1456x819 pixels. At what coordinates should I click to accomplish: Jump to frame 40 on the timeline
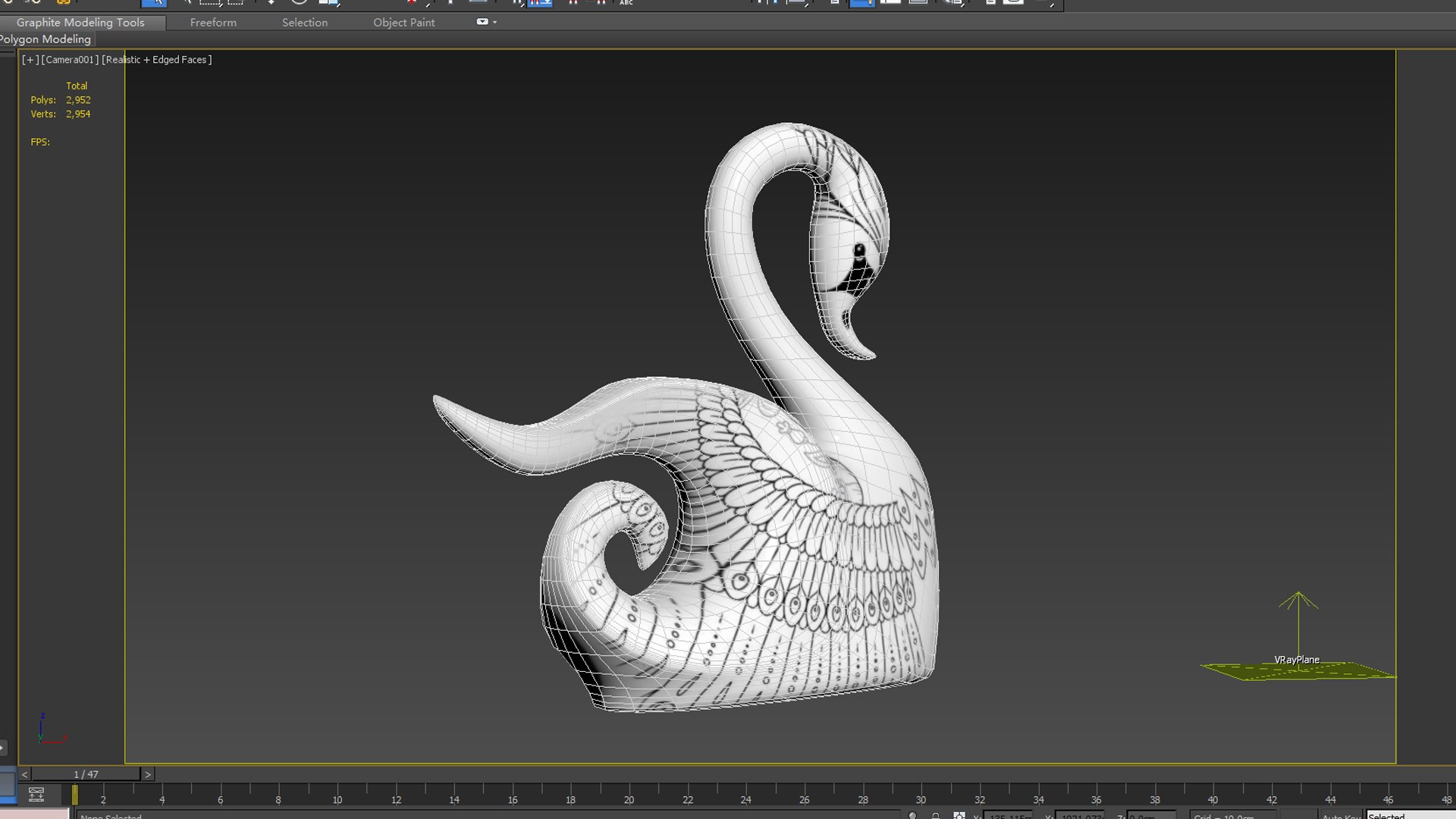[x=1213, y=799]
